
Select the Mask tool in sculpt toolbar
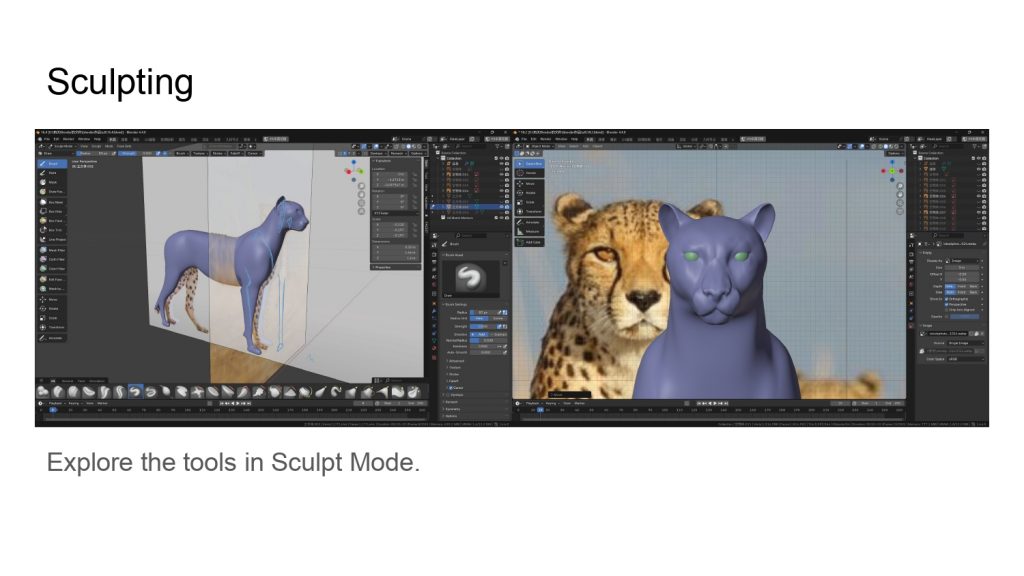coord(52,182)
